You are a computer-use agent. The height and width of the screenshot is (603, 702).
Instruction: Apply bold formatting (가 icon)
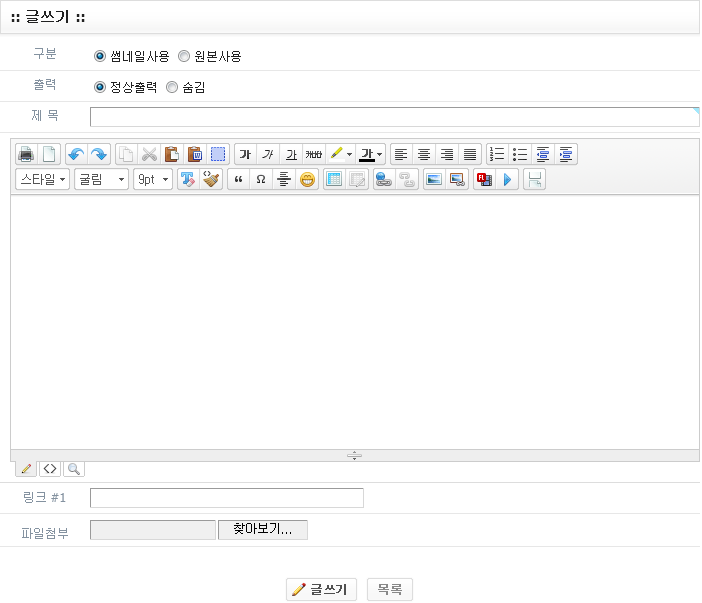[245, 154]
